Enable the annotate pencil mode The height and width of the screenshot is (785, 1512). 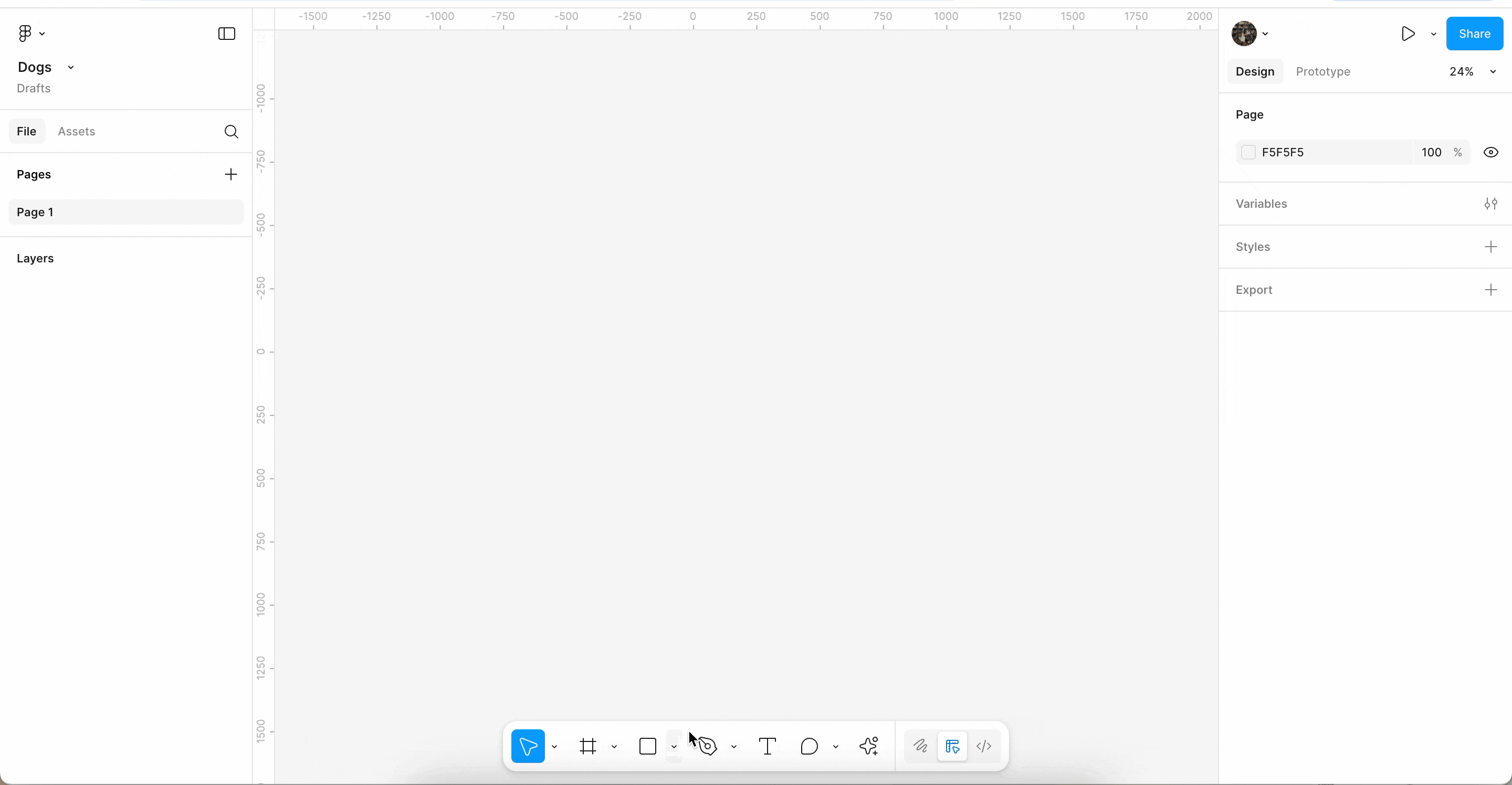click(x=920, y=746)
